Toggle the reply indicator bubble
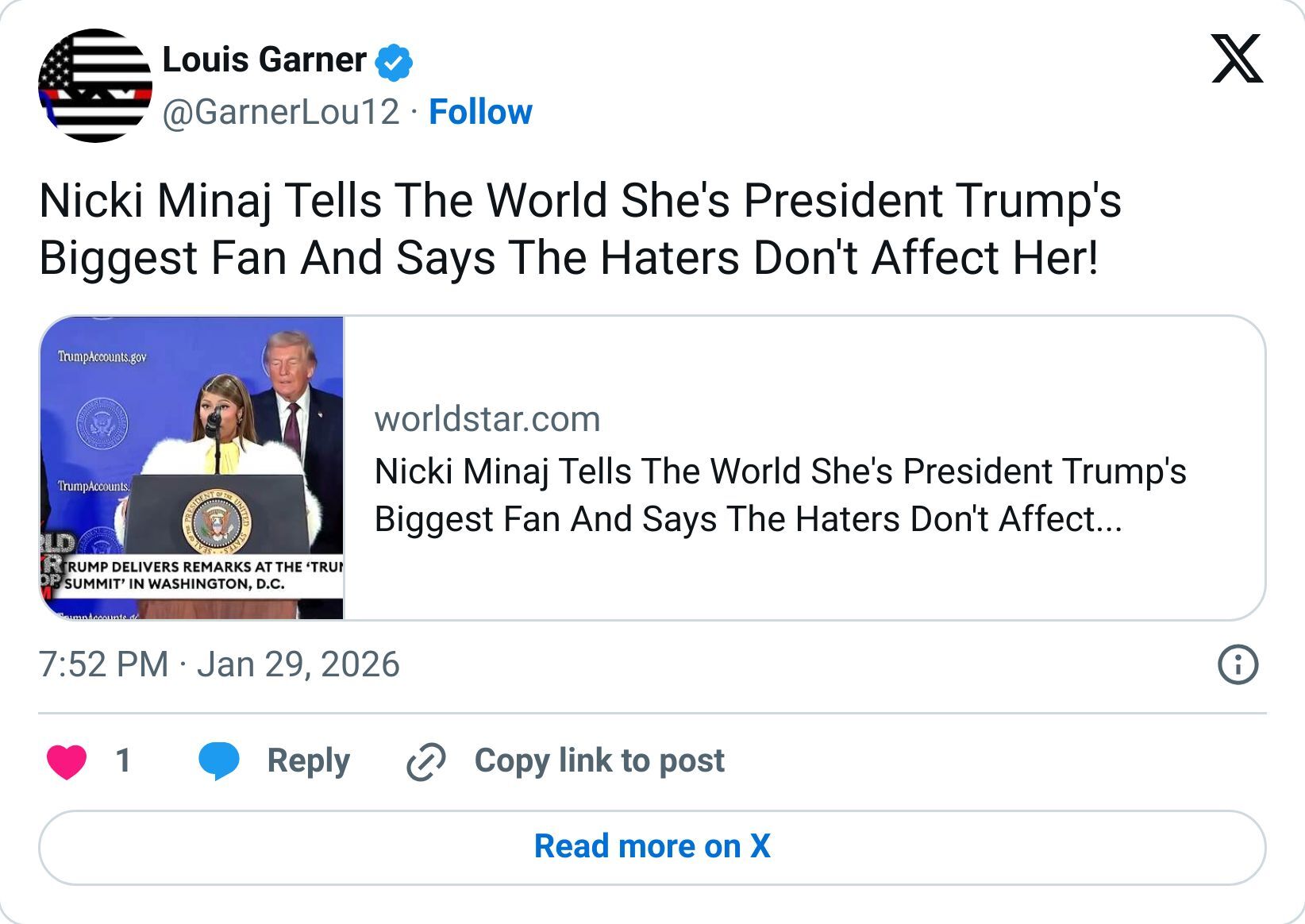Screen dimensions: 1305x924 (217, 760)
